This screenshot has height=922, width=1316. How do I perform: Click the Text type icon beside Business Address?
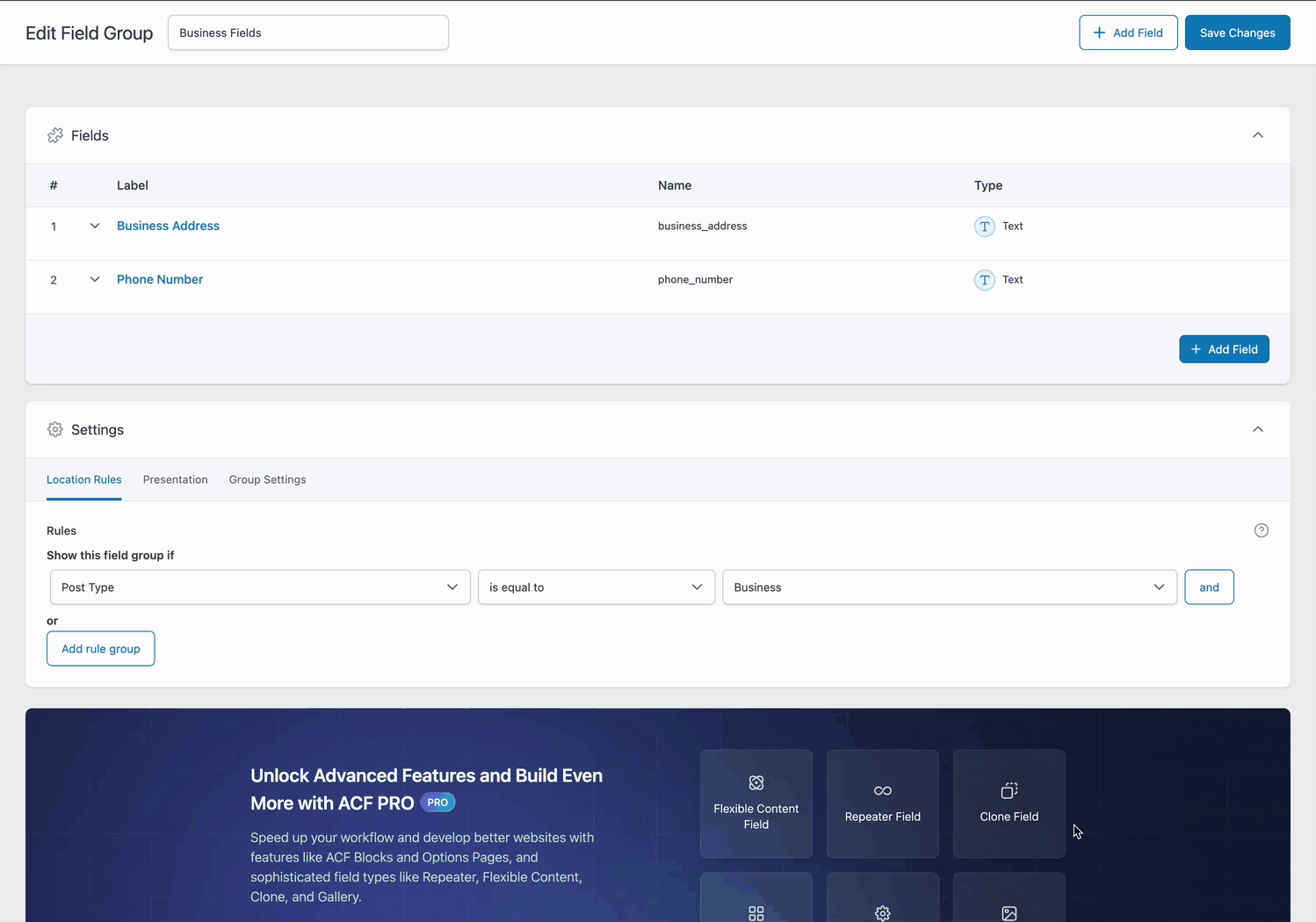click(x=984, y=226)
